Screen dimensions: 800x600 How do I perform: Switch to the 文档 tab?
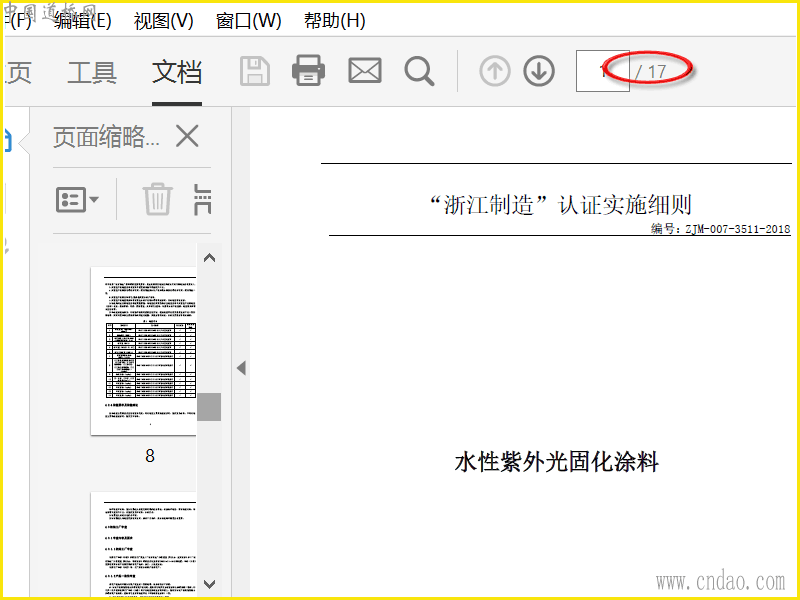tap(177, 72)
